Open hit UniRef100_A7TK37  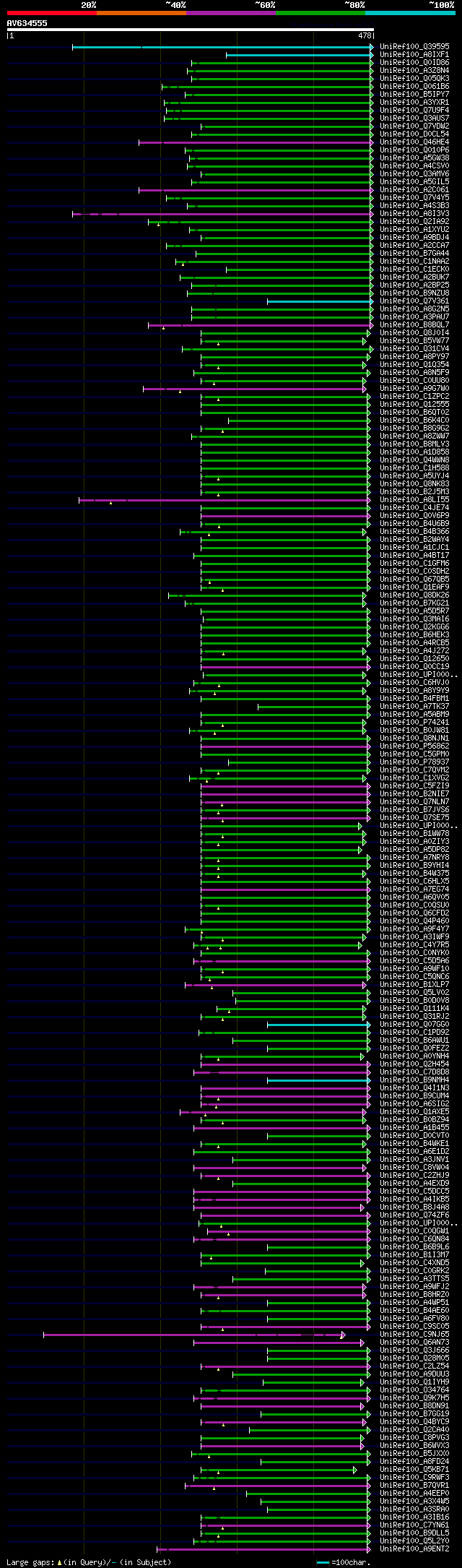tap(414, 706)
